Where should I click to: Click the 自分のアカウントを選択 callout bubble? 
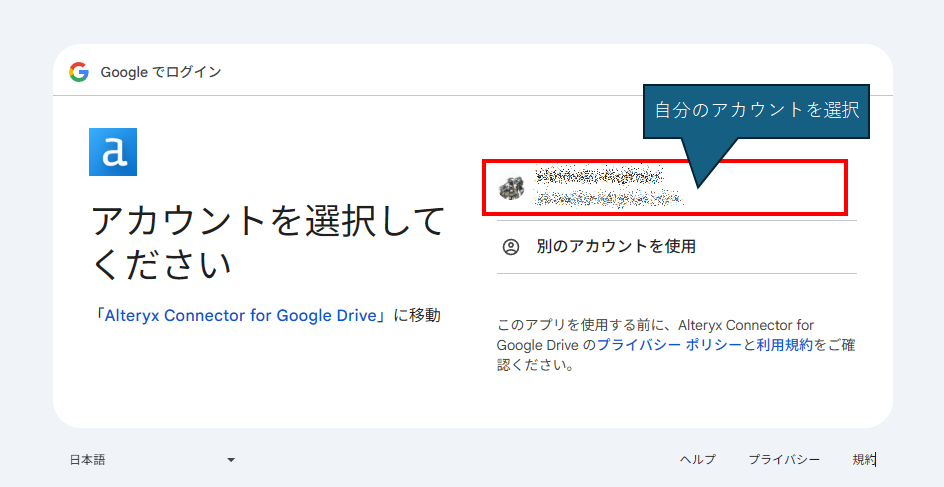pos(756,110)
